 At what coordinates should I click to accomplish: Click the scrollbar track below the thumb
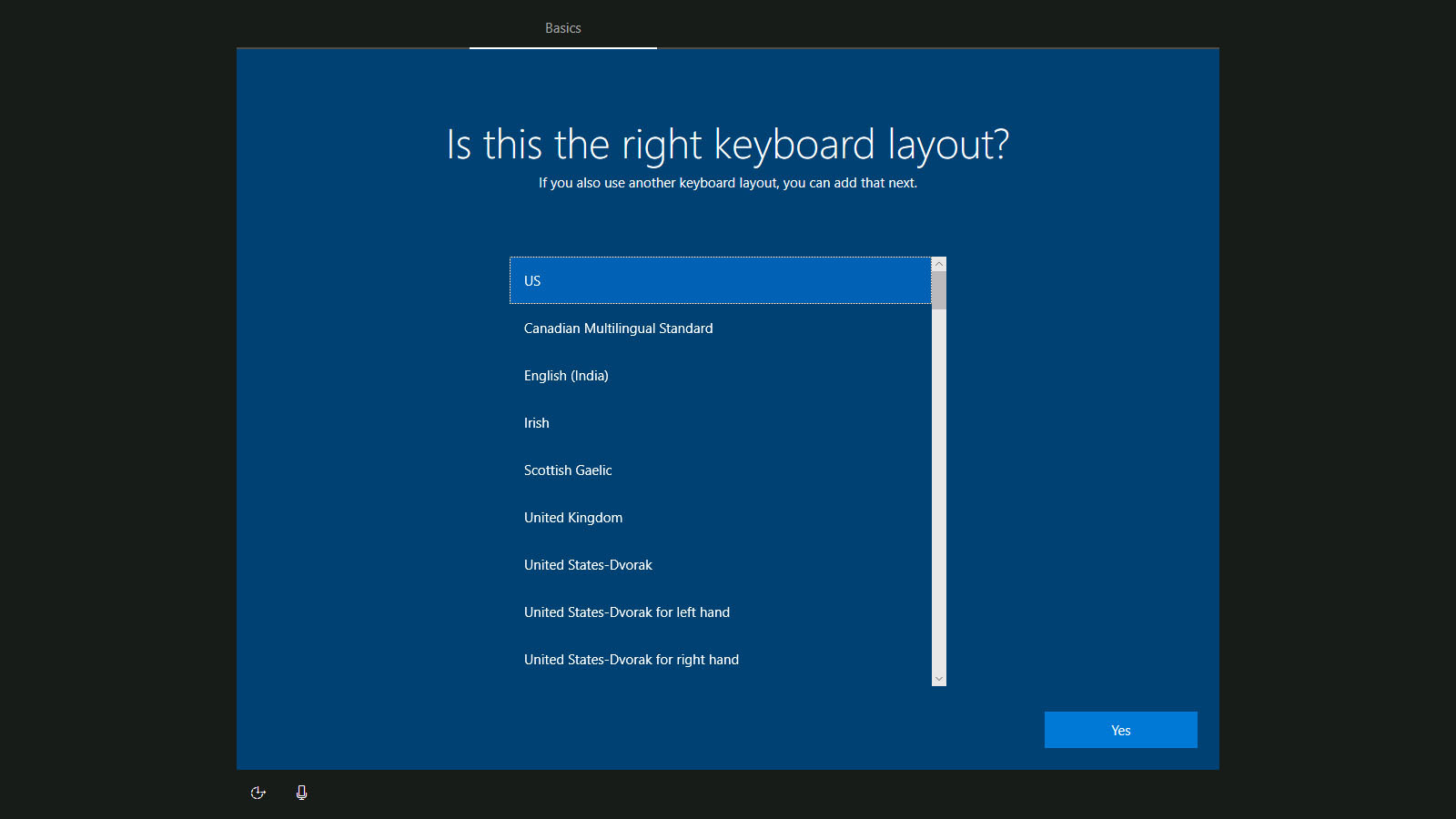939,500
